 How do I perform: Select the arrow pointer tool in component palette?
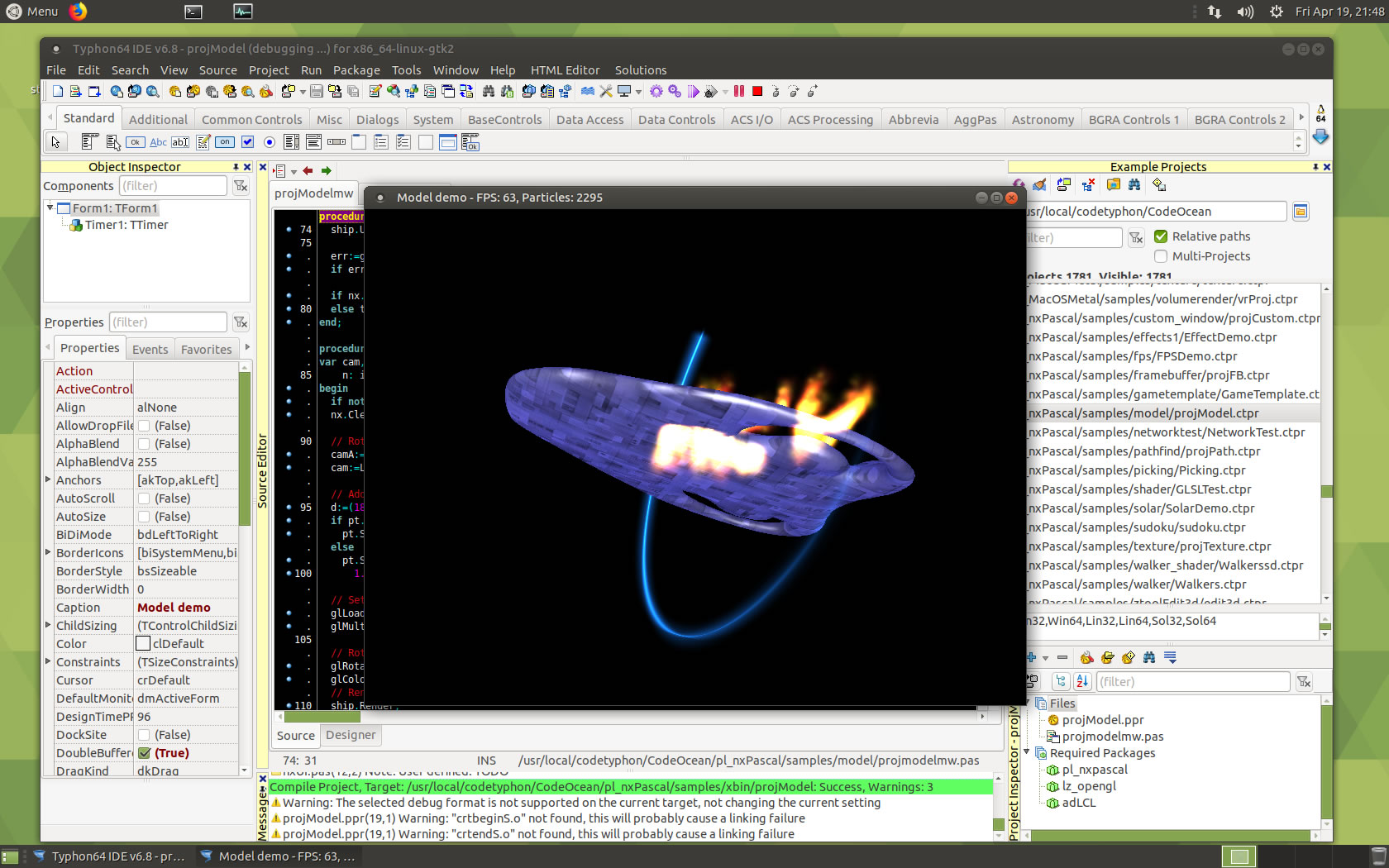click(x=55, y=142)
